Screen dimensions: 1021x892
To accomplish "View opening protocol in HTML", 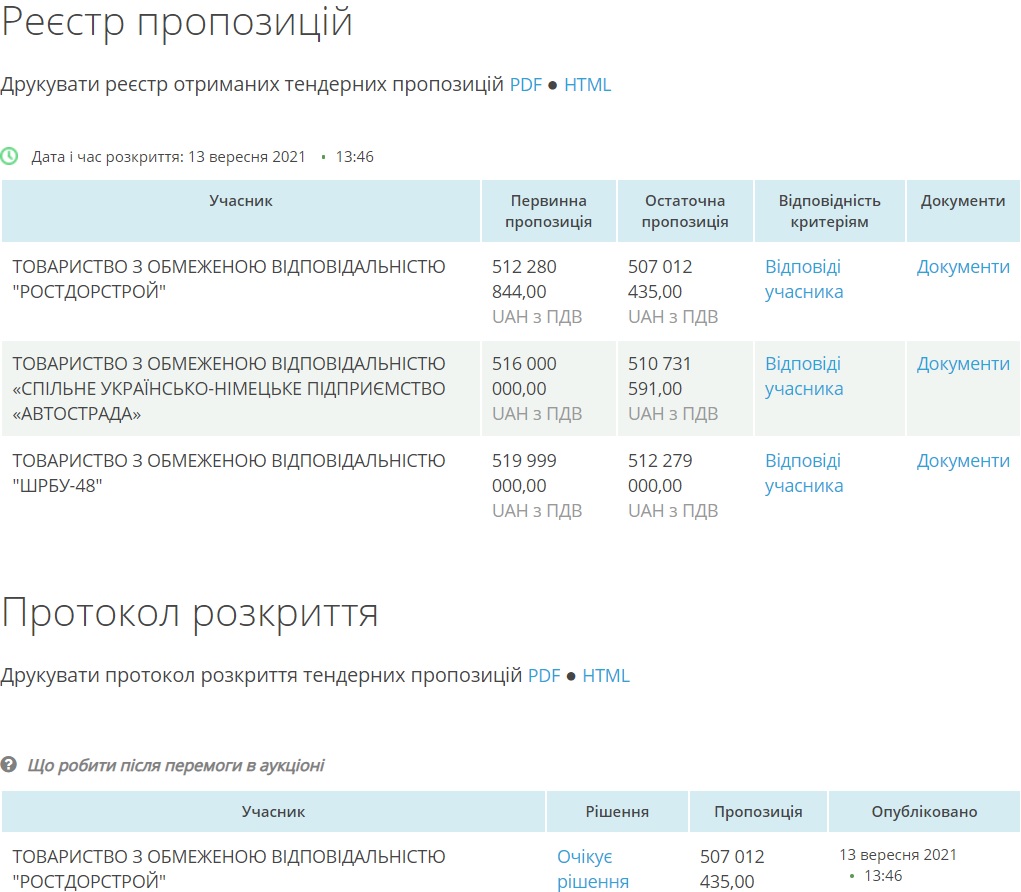I will (606, 676).
